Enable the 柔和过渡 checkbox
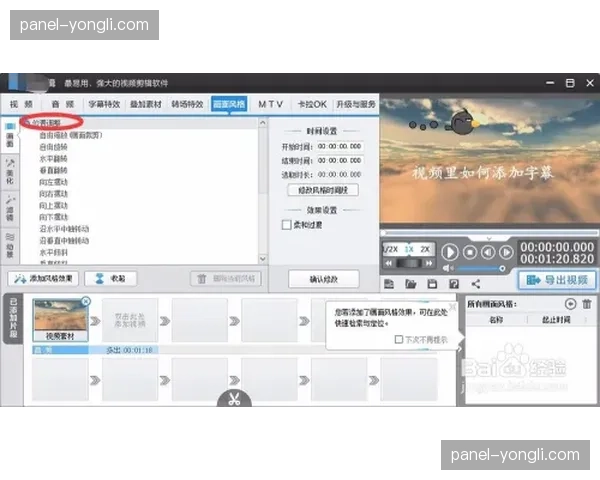The height and width of the screenshot is (480, 600). pyautogui.click(x=286, y=225)
